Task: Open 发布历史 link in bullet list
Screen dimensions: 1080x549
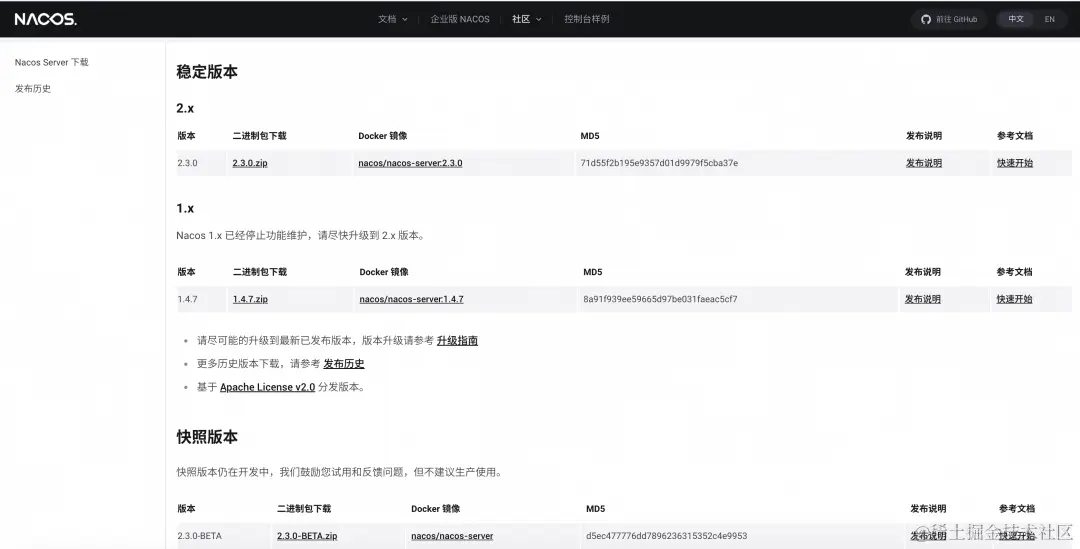Action: [344, 364]
